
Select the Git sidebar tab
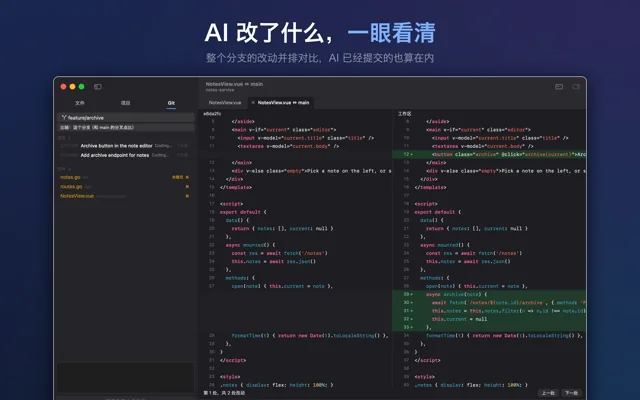point(171,103)
